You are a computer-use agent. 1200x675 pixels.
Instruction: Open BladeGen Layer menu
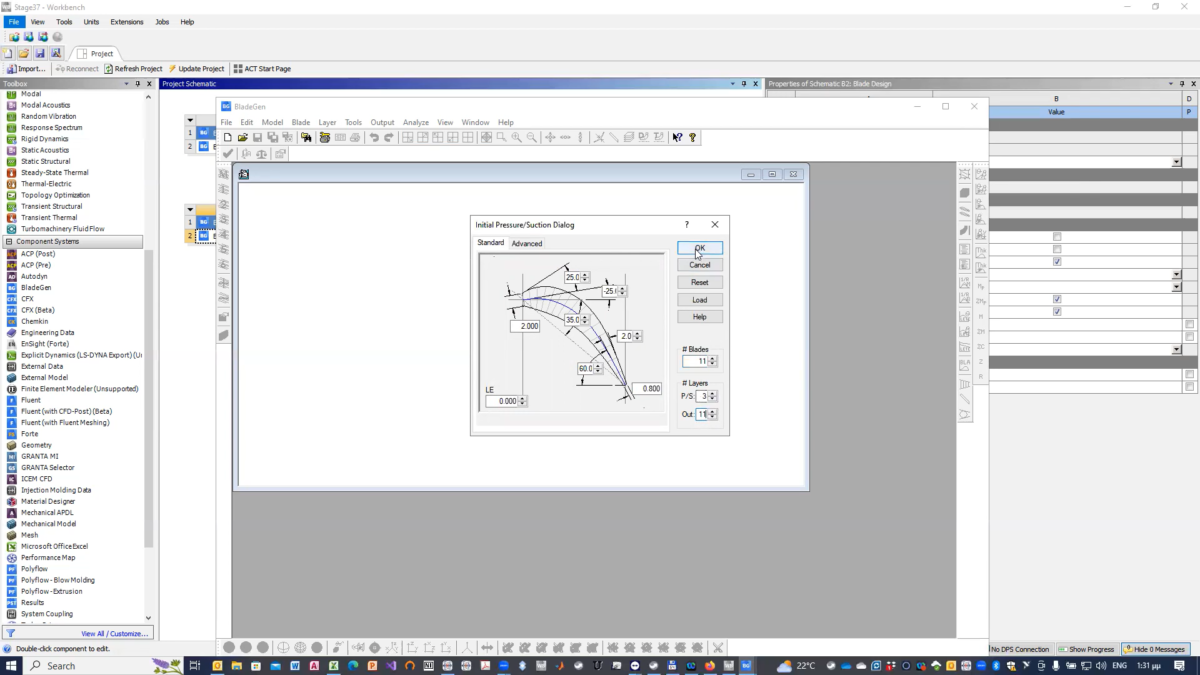coord(327,122)
